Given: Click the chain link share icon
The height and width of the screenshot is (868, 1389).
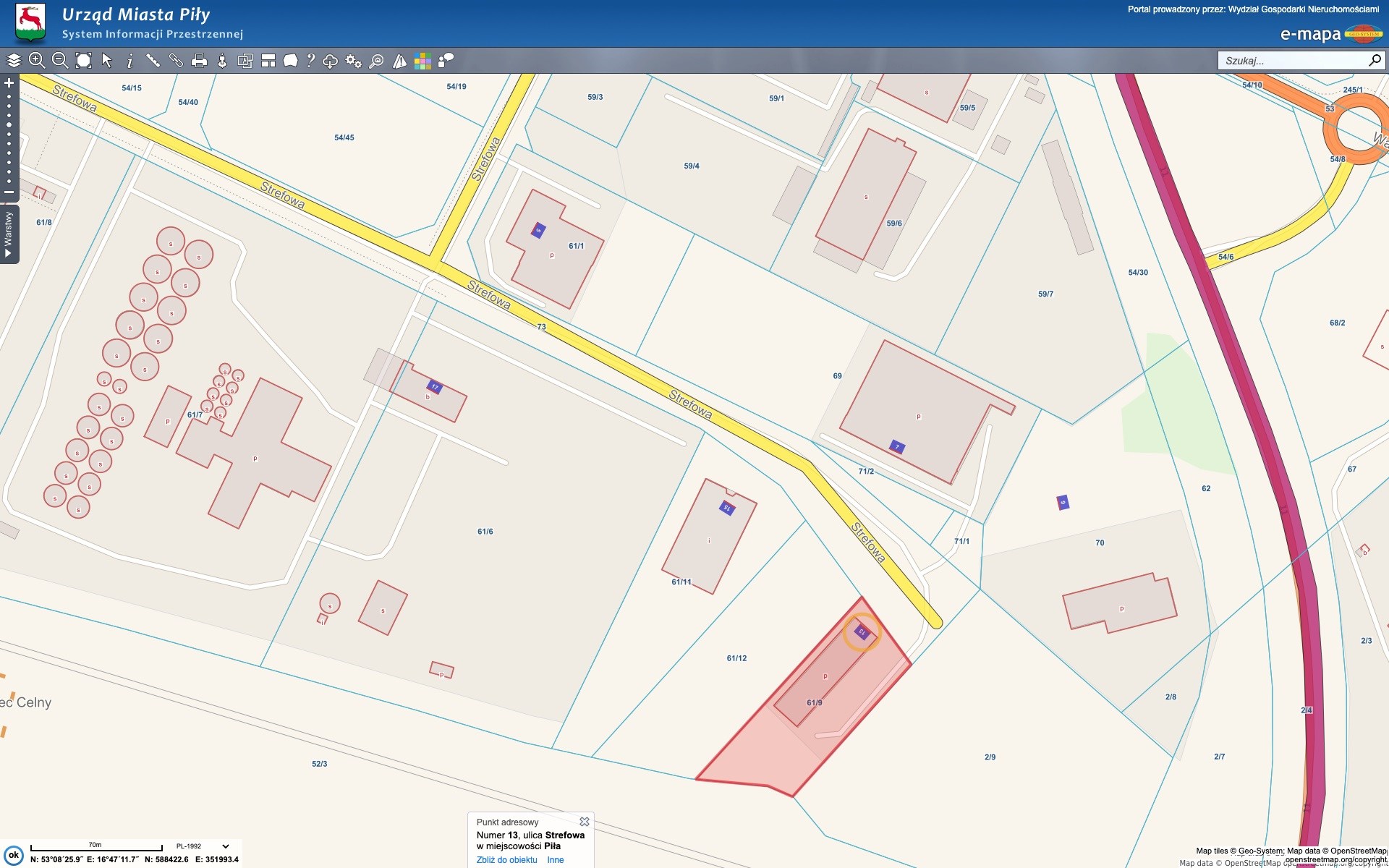Looking at the screenshot, I should pos(176,61).
